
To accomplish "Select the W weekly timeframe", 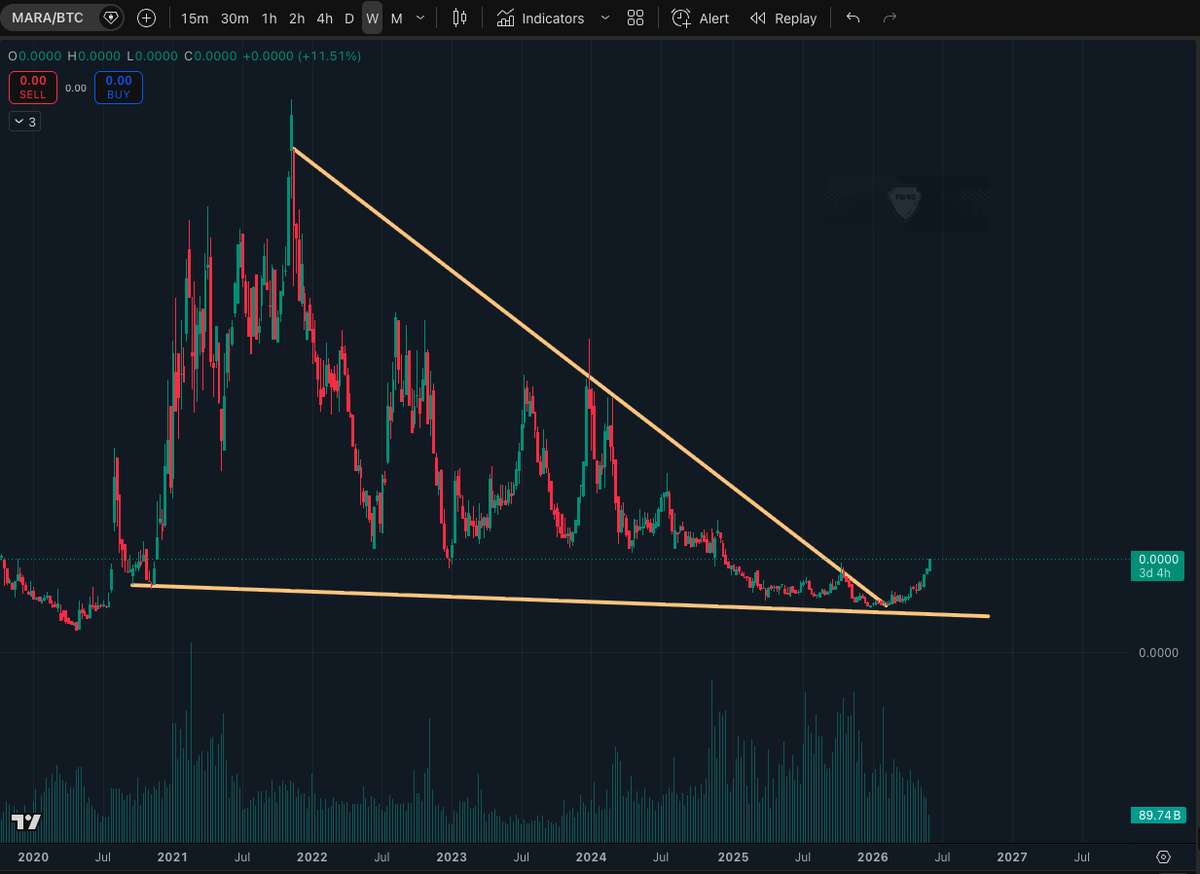I will tap(372, 18).
